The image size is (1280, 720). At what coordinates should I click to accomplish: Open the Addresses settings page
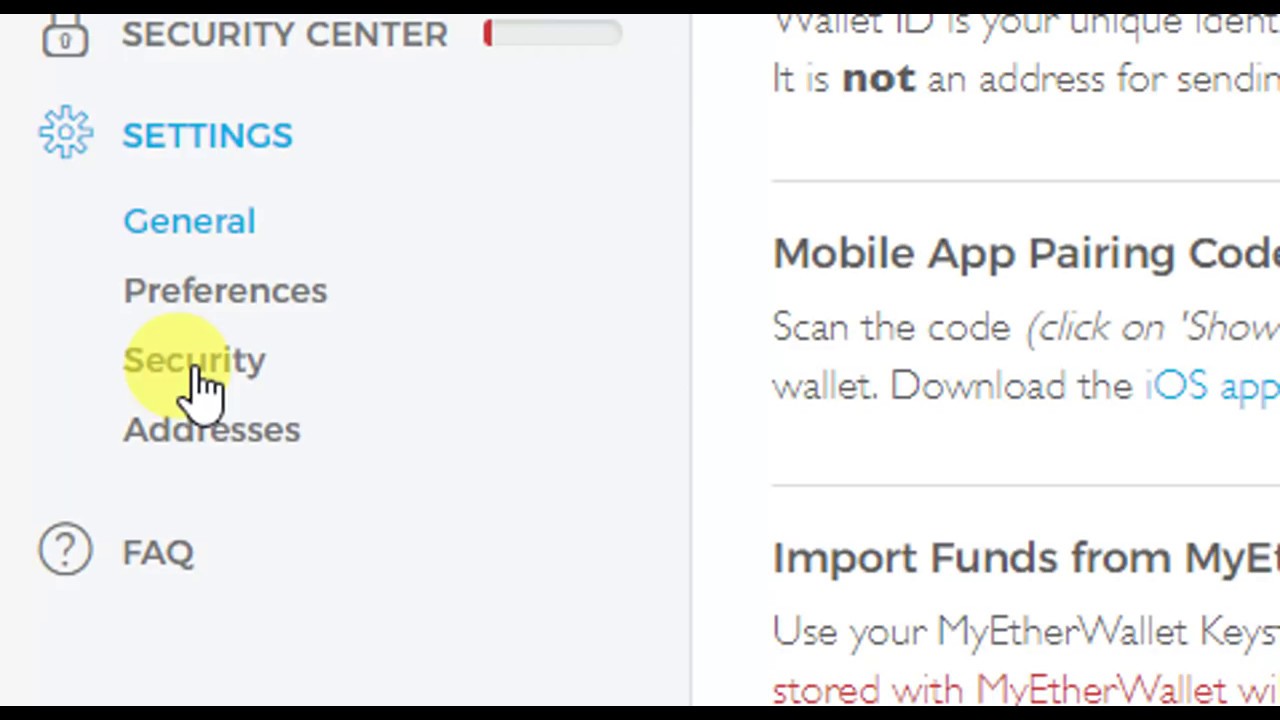click(211, 430)
